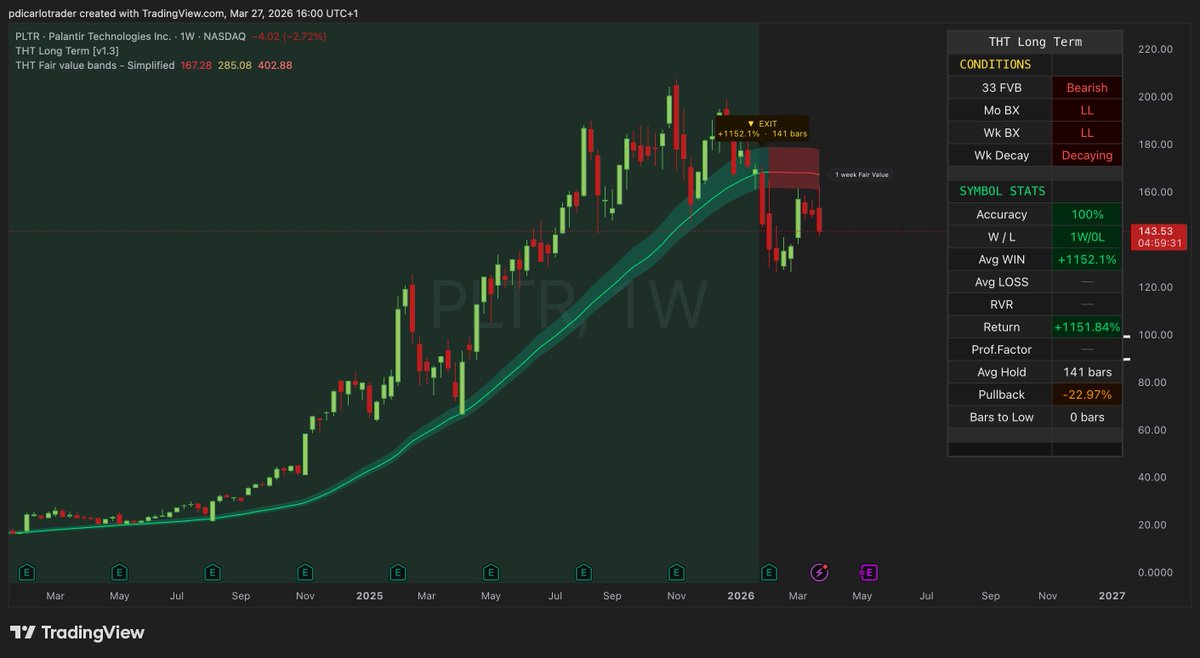Open the purple upcoming earnings E icon

click(x=868, y=573)
